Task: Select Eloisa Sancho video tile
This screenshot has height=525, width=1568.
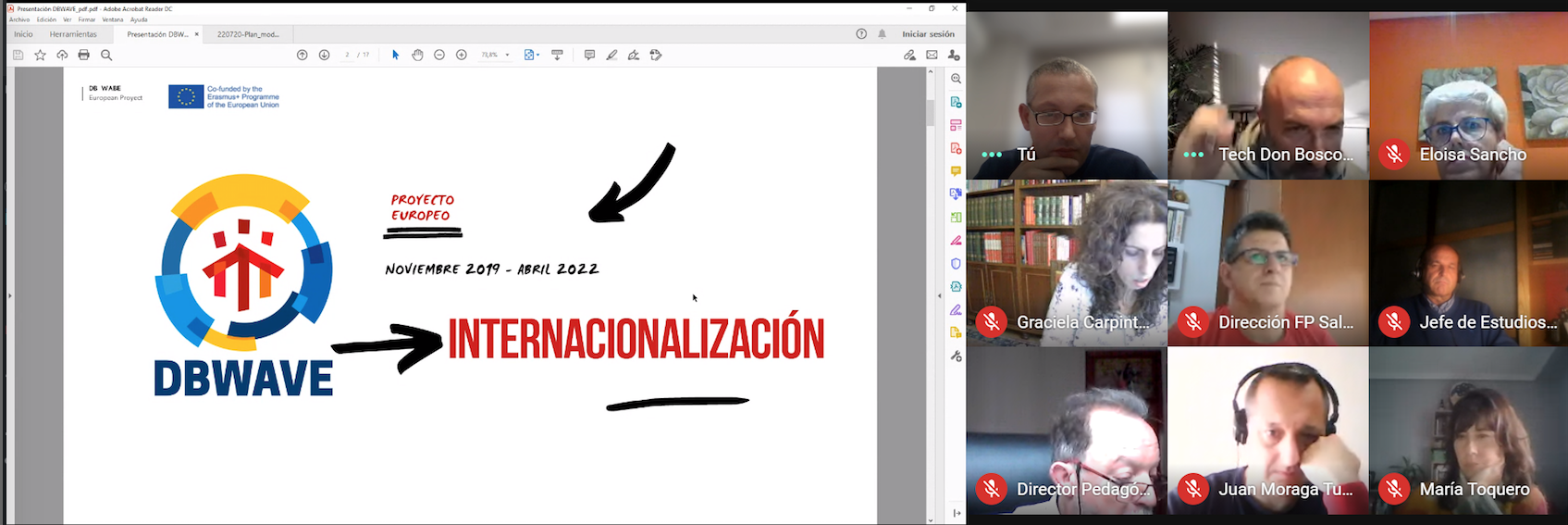Action: 1469,95
